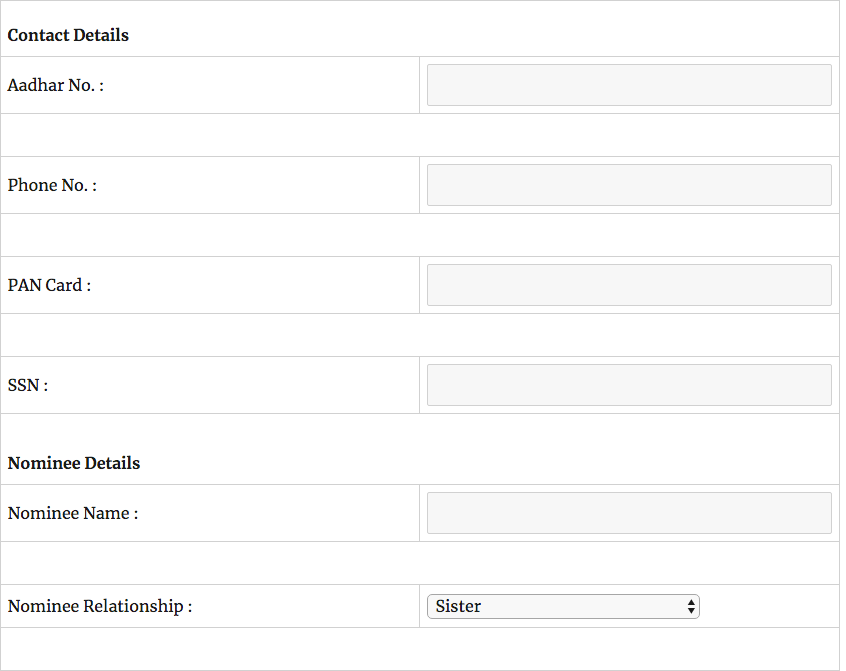The width and height of the screenshot is (846, 671).
Task: Click the 'PAN Card :' label
Action: pos(49,285)
